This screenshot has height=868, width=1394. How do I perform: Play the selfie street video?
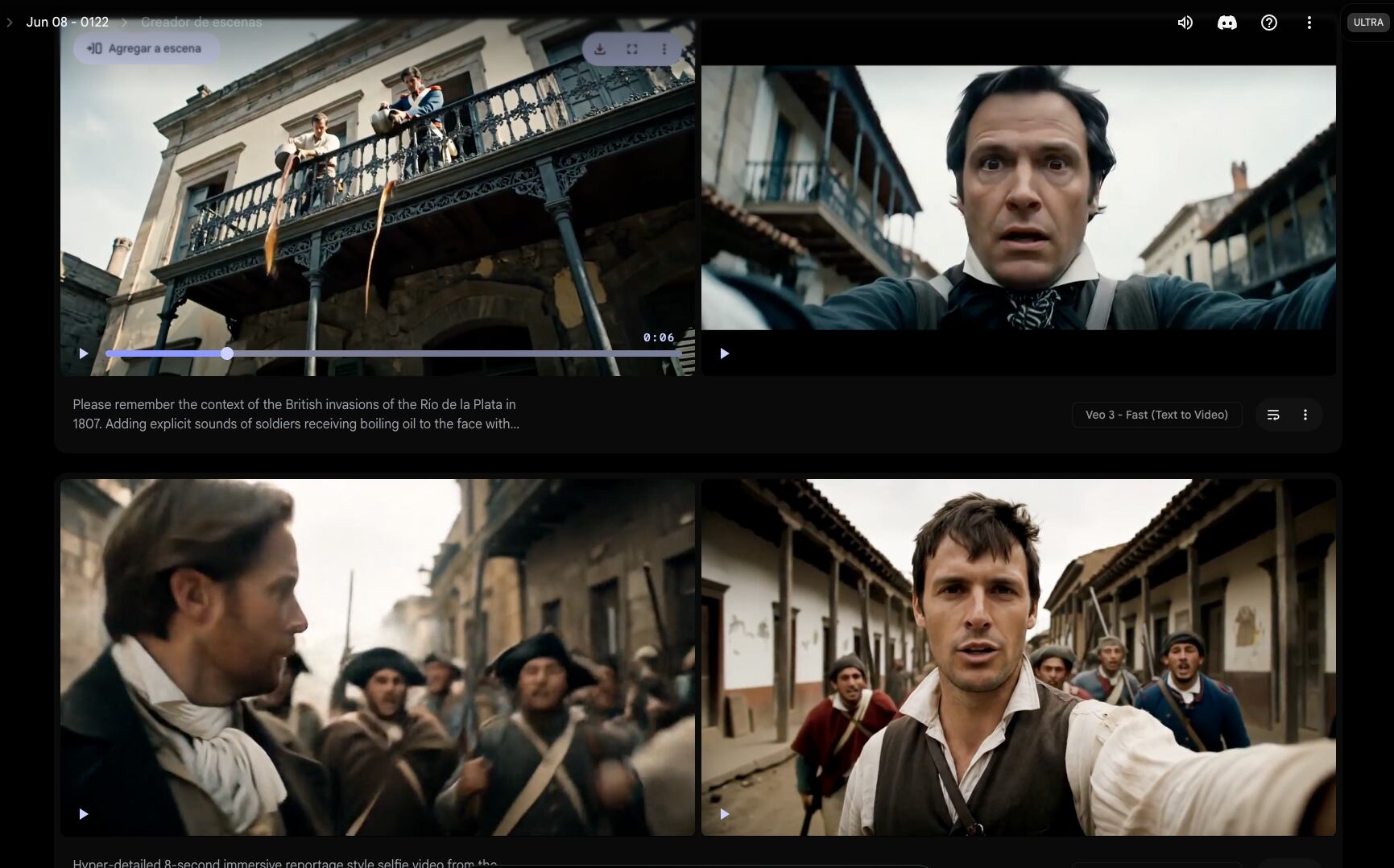(724, 814)
